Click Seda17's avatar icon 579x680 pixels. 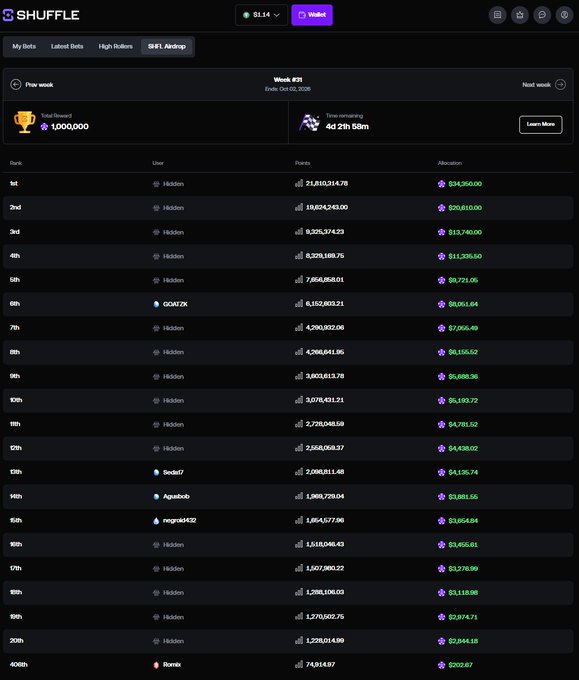(x=156, y=472)
